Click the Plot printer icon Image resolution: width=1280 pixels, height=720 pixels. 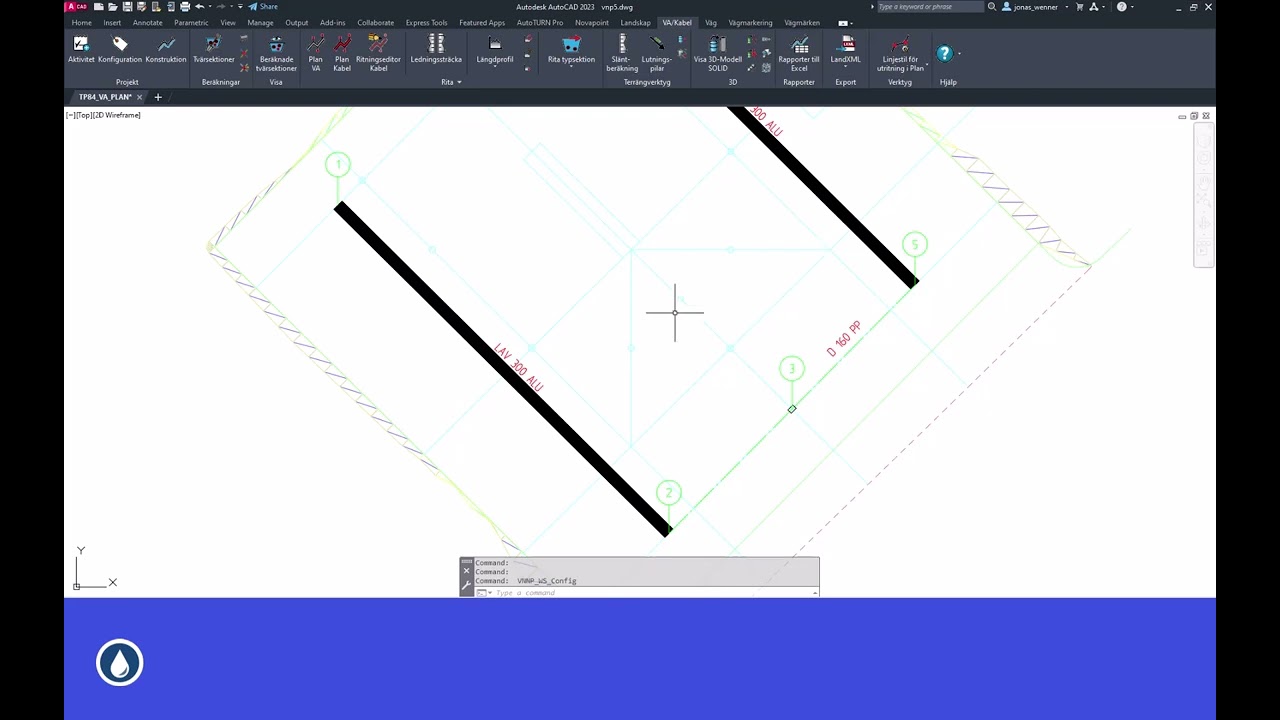pyautogui.click(x=185, y=7)
